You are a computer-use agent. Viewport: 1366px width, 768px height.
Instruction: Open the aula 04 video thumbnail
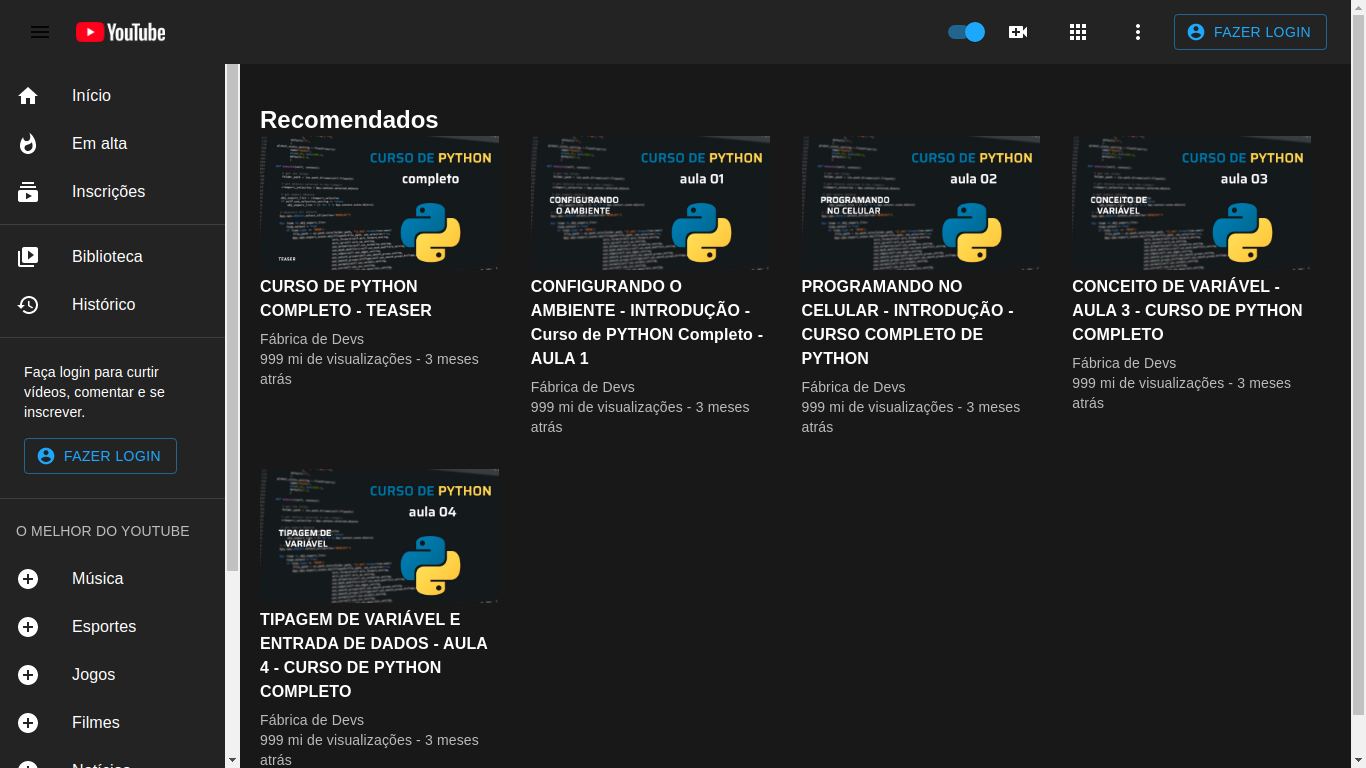379,536
